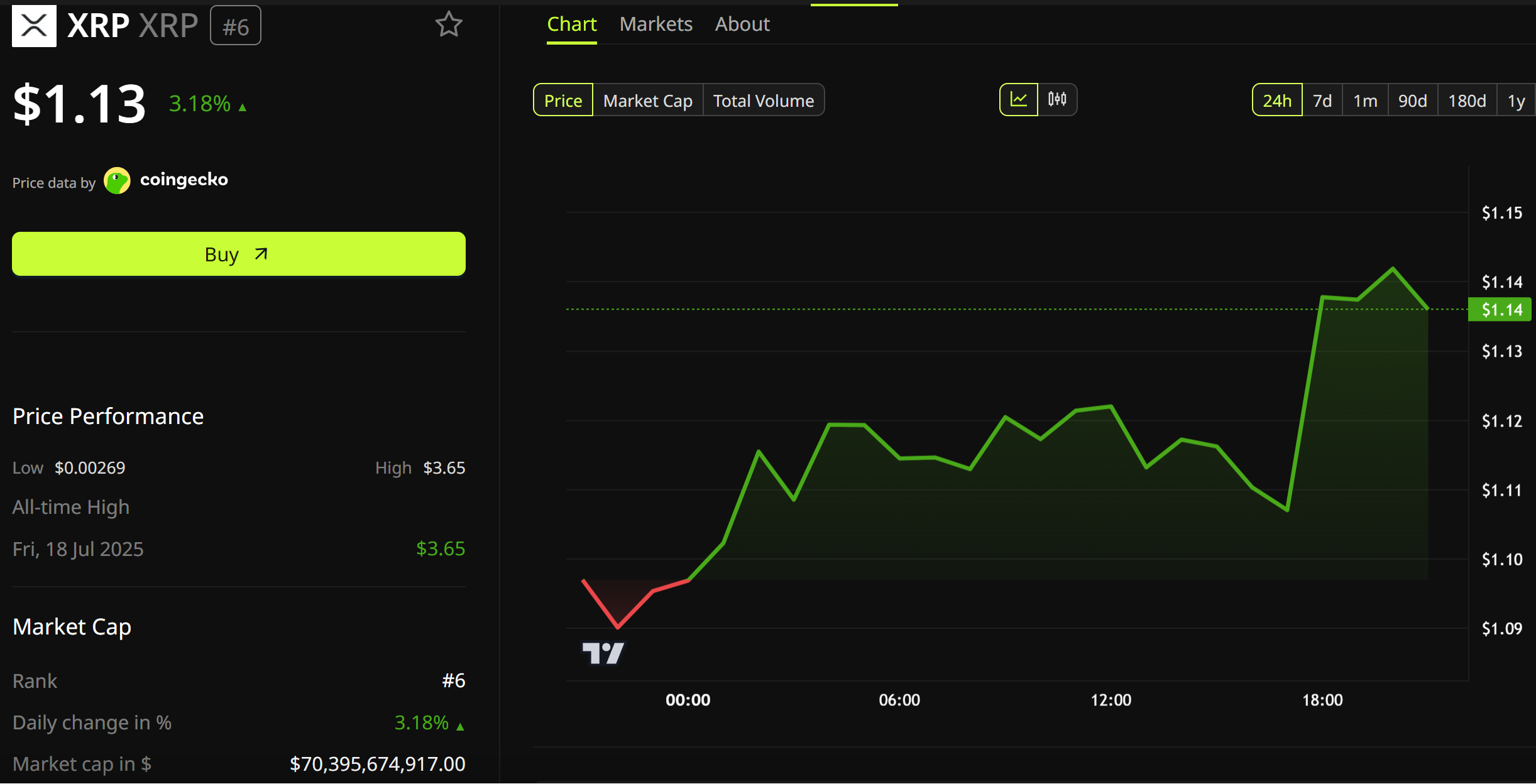The width and height of the screenshot is (1536, 784).
Task: Click the $1.11 price axis label
Action: point(1502,490)
